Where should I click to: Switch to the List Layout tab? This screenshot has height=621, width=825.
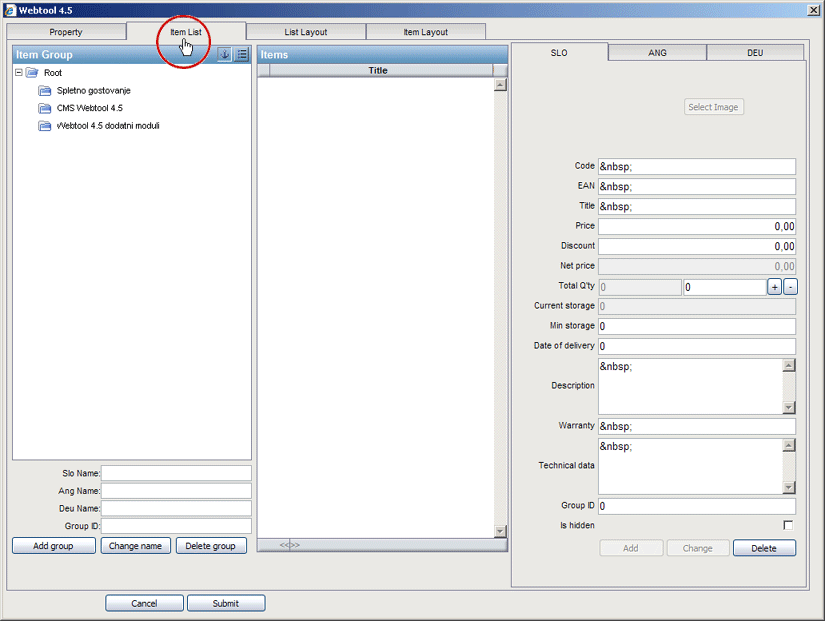click(306, 32)
